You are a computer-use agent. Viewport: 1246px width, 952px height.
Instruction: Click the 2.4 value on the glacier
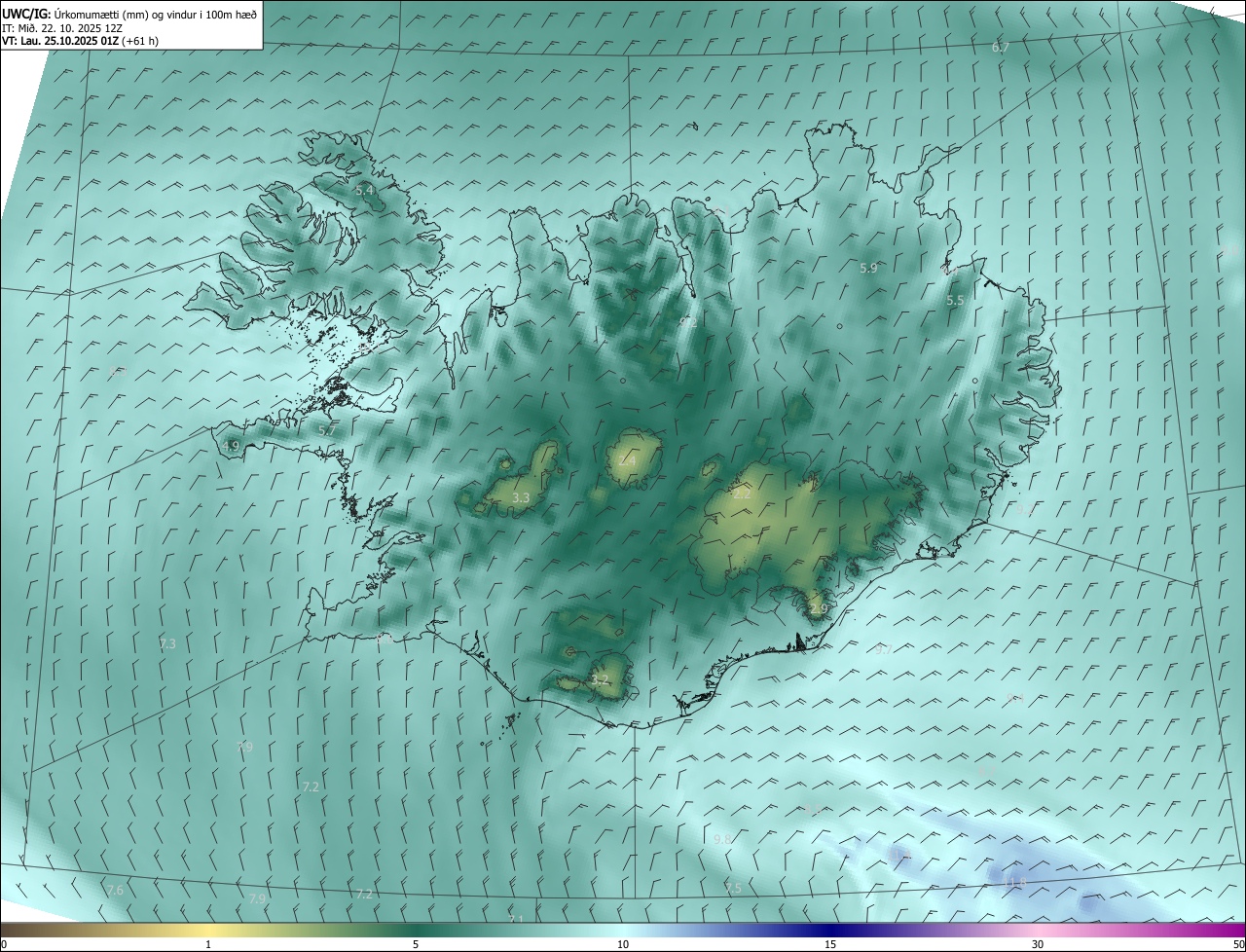[x=626, y=459]
